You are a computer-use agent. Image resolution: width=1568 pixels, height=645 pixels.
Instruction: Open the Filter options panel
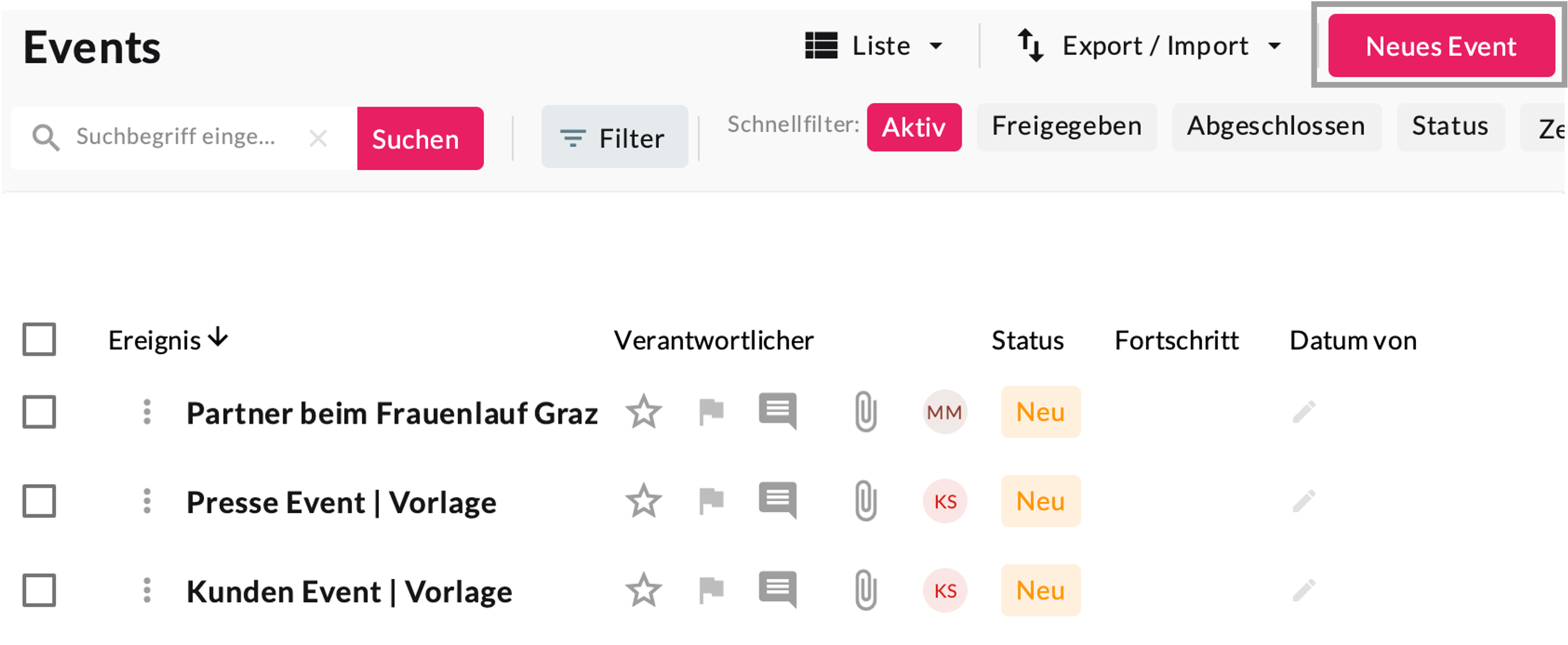point(614,138)
